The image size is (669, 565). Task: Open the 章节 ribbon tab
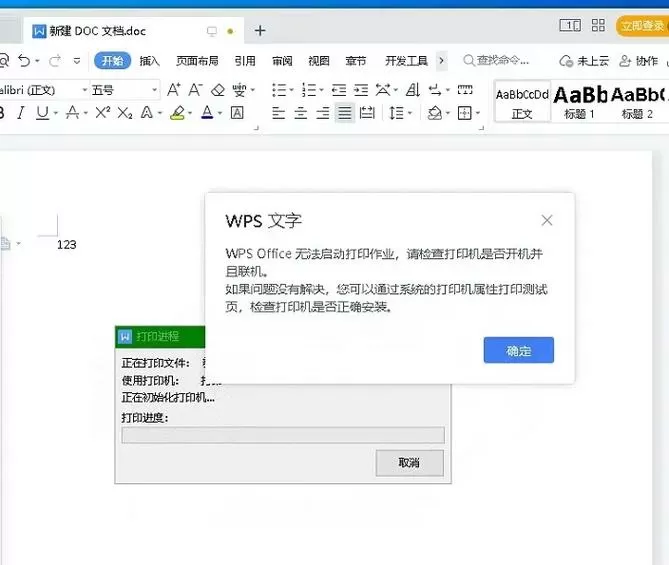356,61
